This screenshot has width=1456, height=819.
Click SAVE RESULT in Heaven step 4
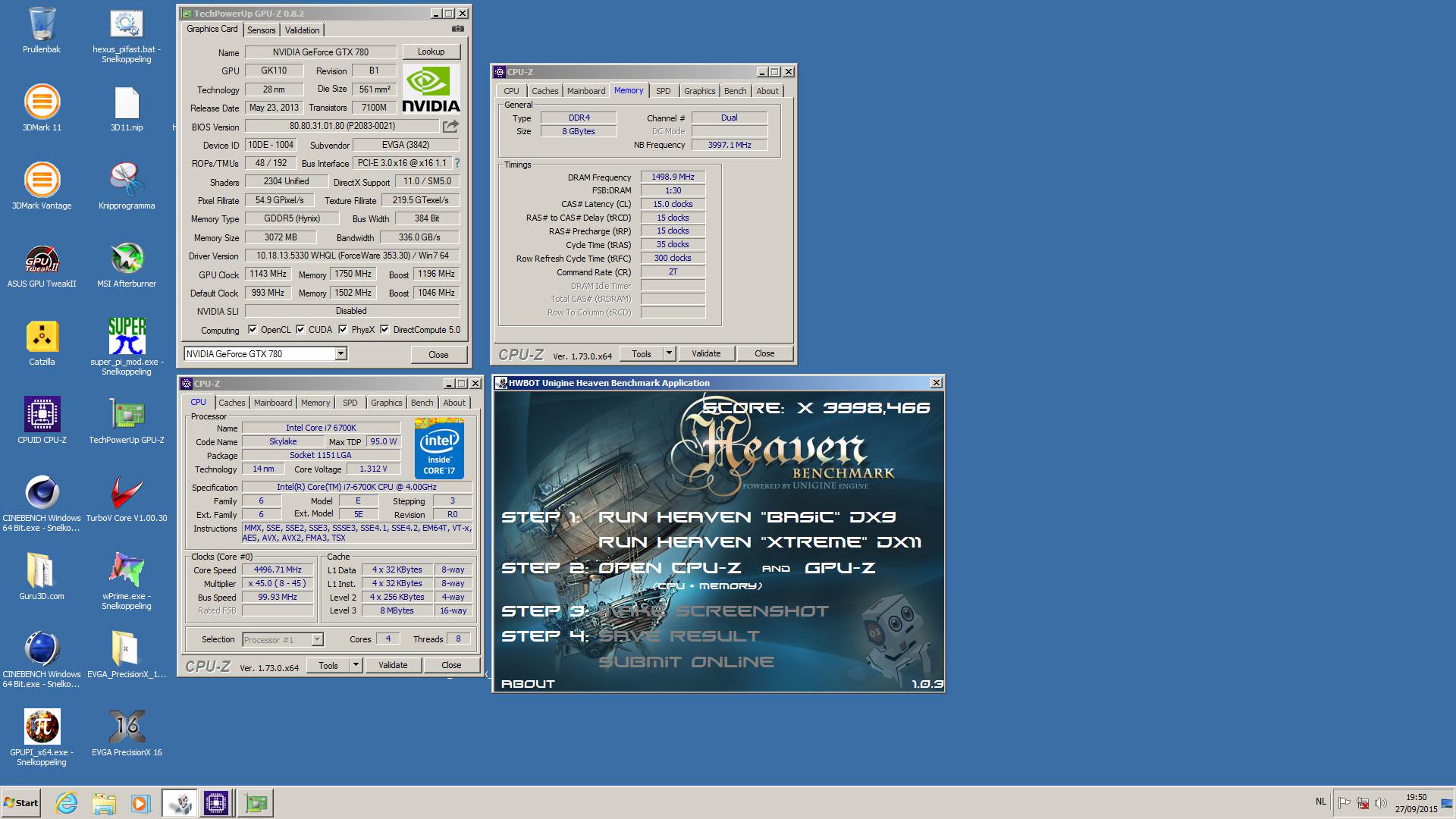(679, 636)
